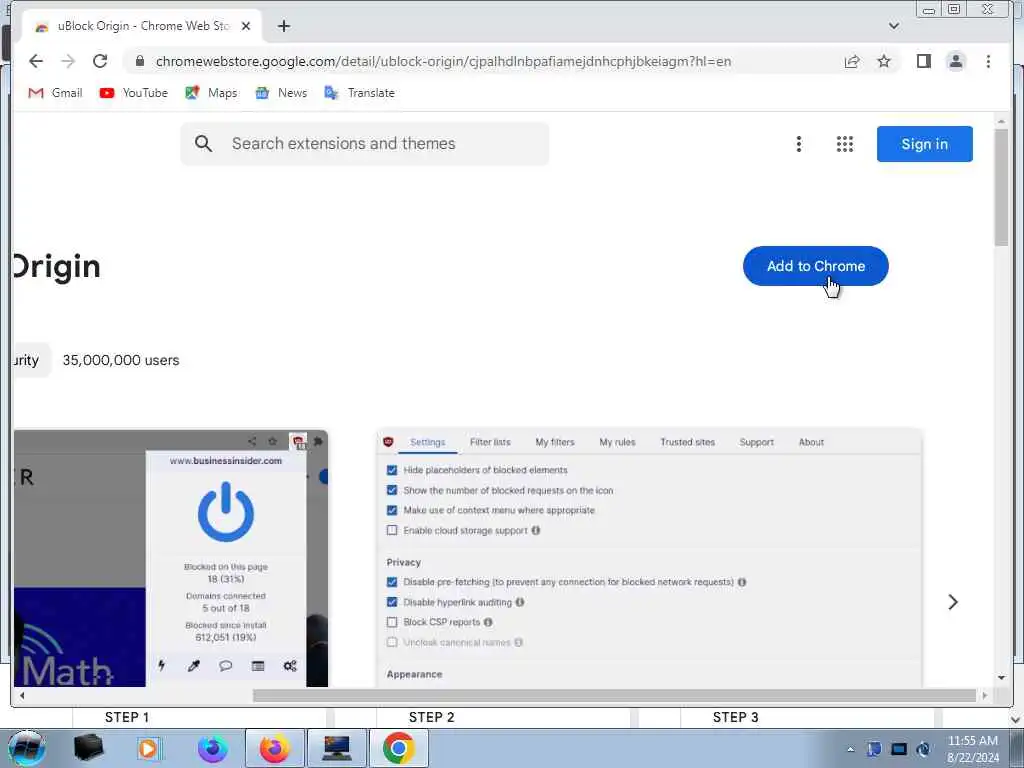This screenshot has height=768, width=1024.
Task: Select Trusted sites tab in screenshot
Action: 687,442
